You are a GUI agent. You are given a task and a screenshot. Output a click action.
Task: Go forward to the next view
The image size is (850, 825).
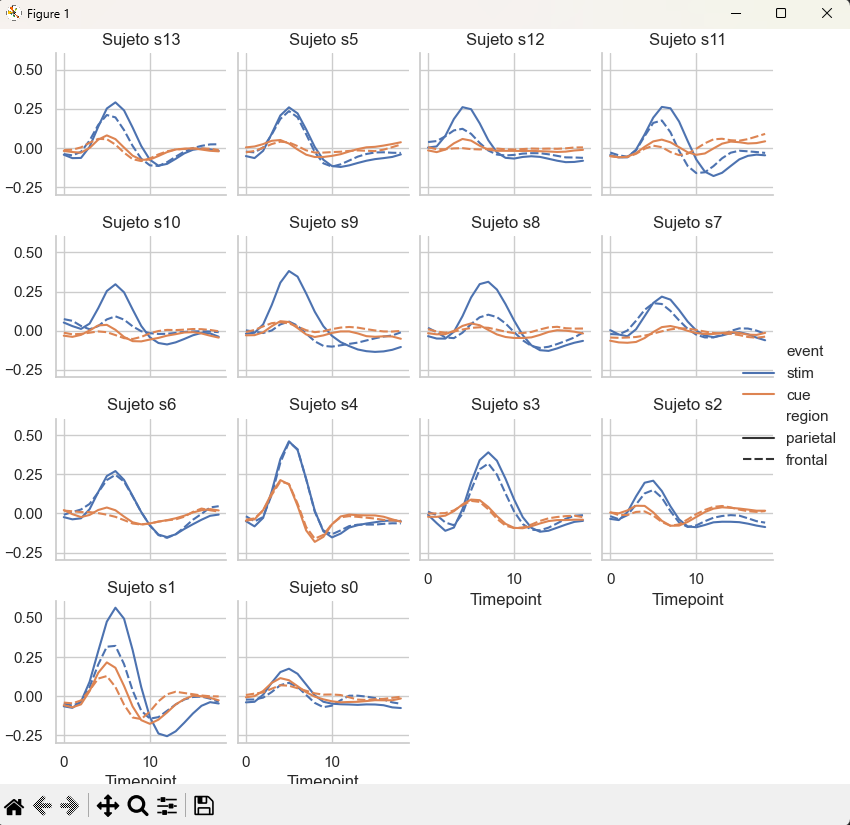click(x=70, y=806)
